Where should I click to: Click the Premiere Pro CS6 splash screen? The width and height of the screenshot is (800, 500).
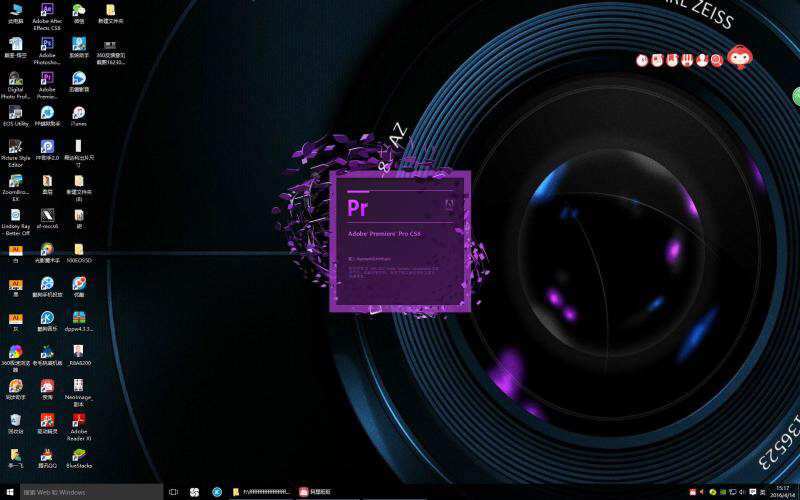(400, 241)
